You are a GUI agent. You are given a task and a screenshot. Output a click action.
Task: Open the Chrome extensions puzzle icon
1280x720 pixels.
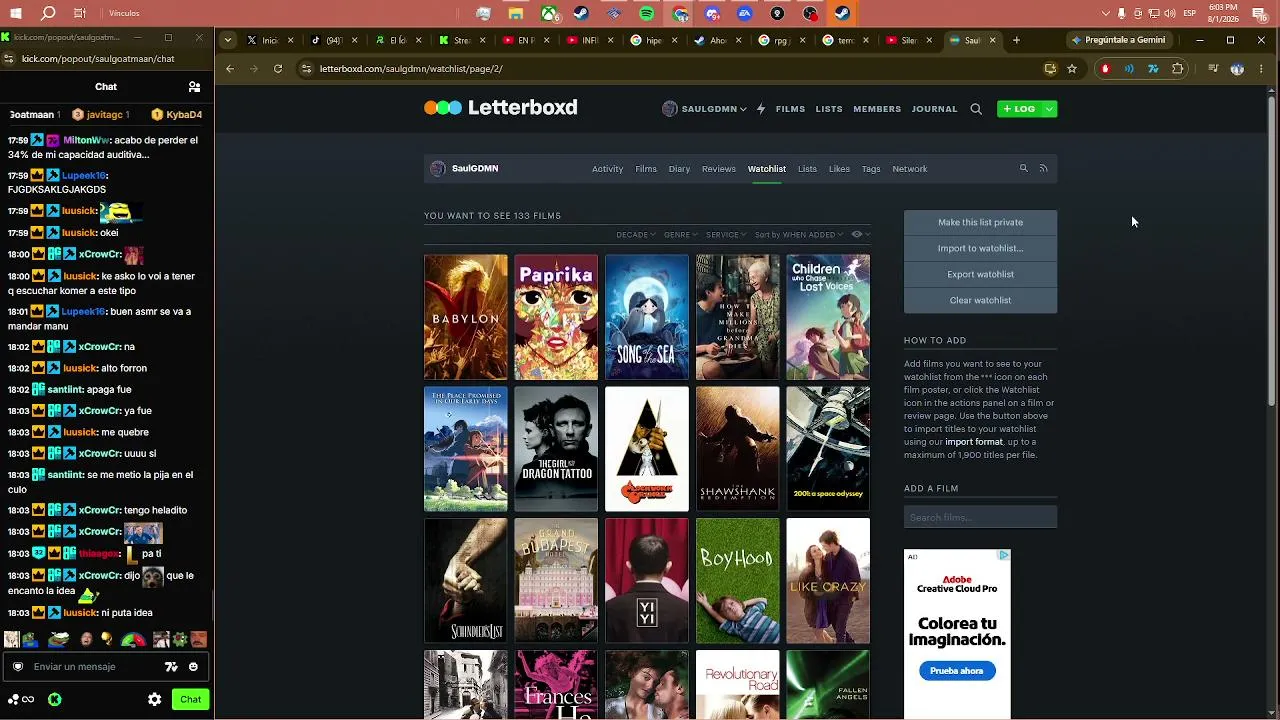tap(1177, 69)
